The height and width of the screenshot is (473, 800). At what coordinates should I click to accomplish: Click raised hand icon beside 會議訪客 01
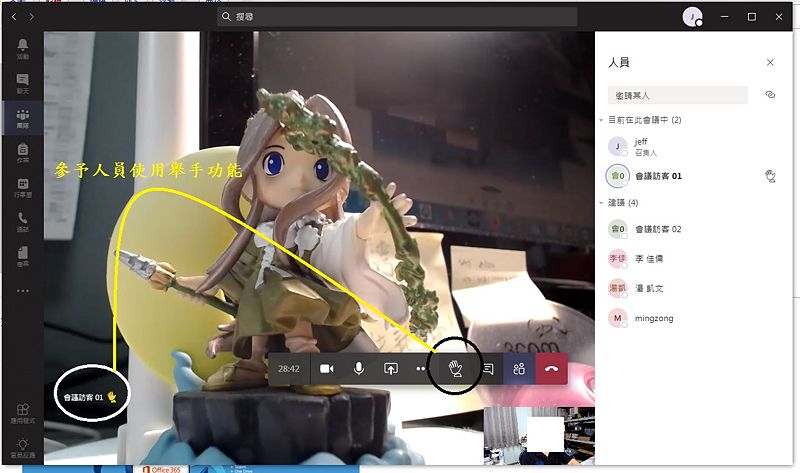[x=770, y=176]
